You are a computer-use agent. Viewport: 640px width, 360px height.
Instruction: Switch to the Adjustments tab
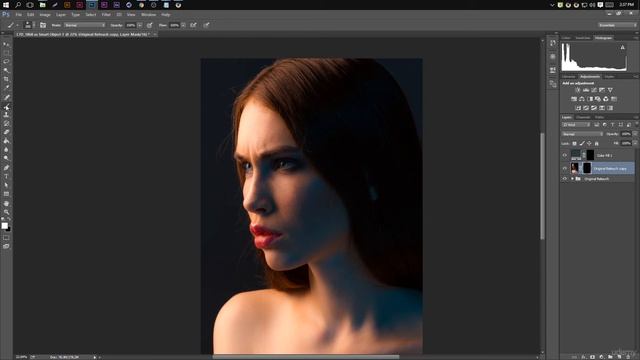[x=590, y=77]
